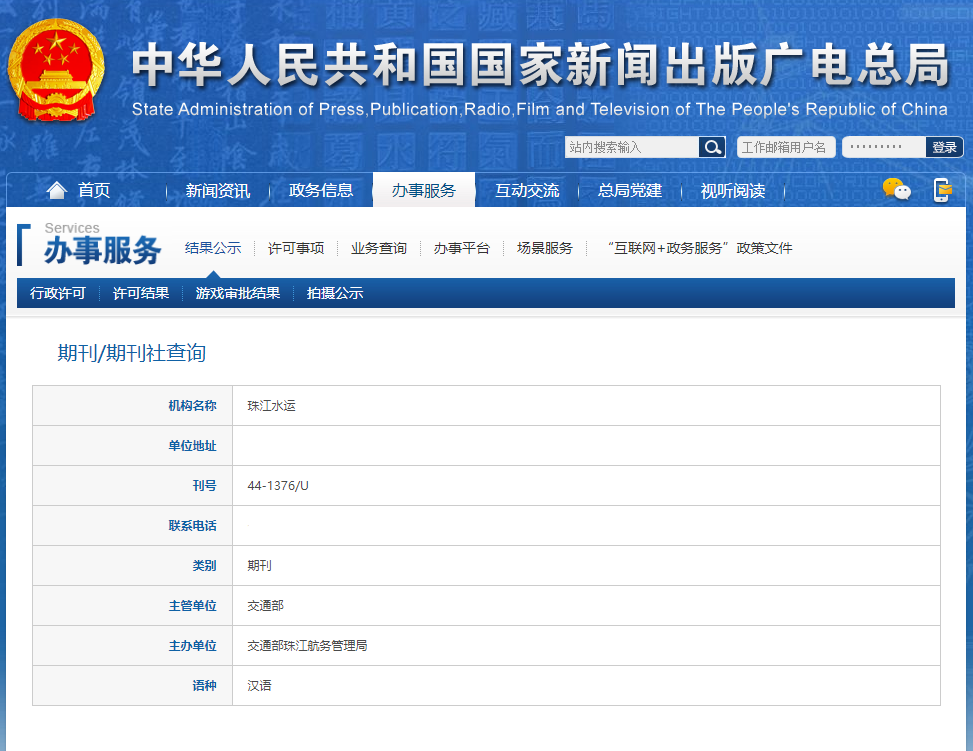Open the 政务信息 navigation item

coord(321,191)
